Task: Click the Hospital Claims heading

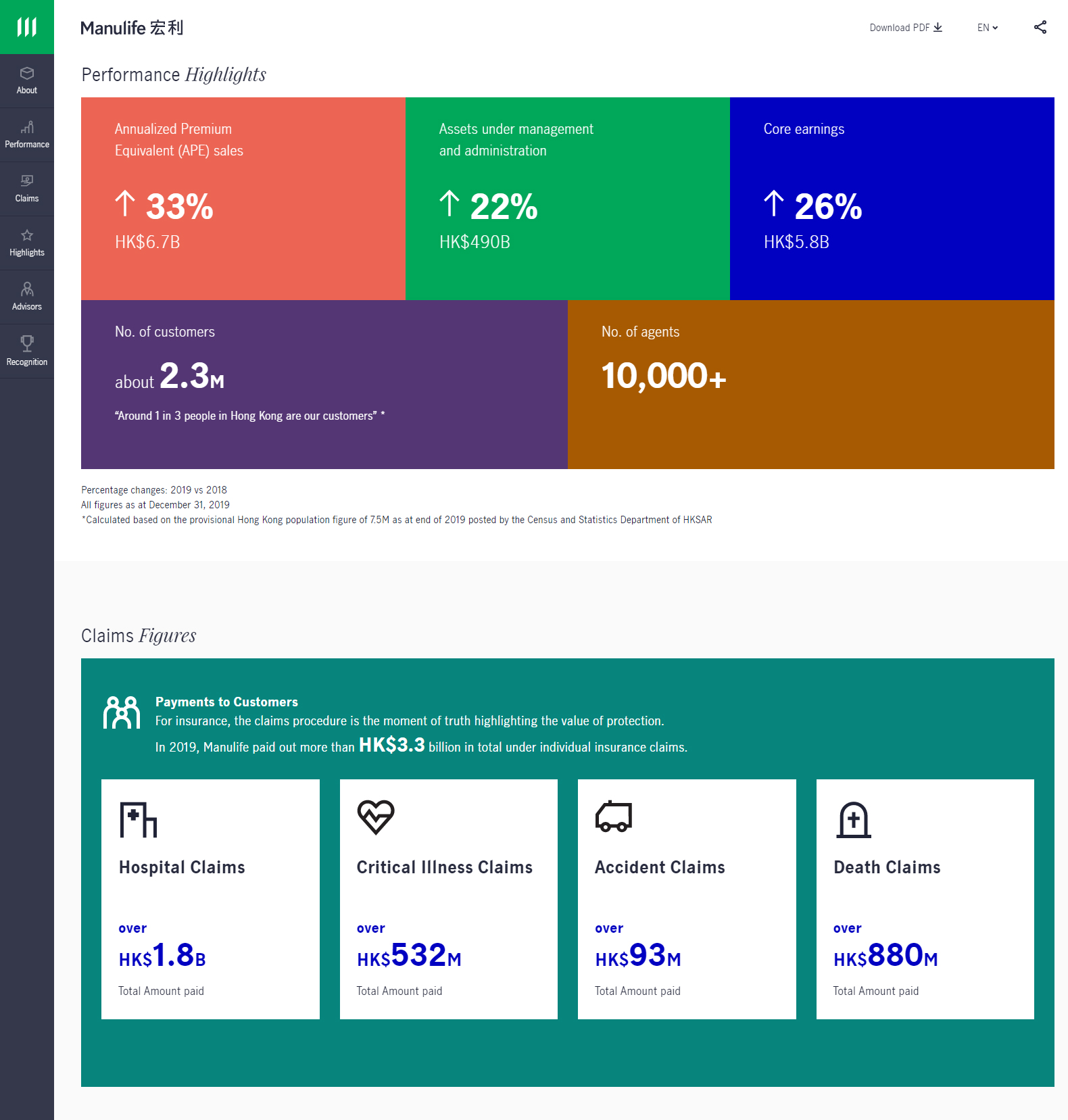Action: (182, 867)
